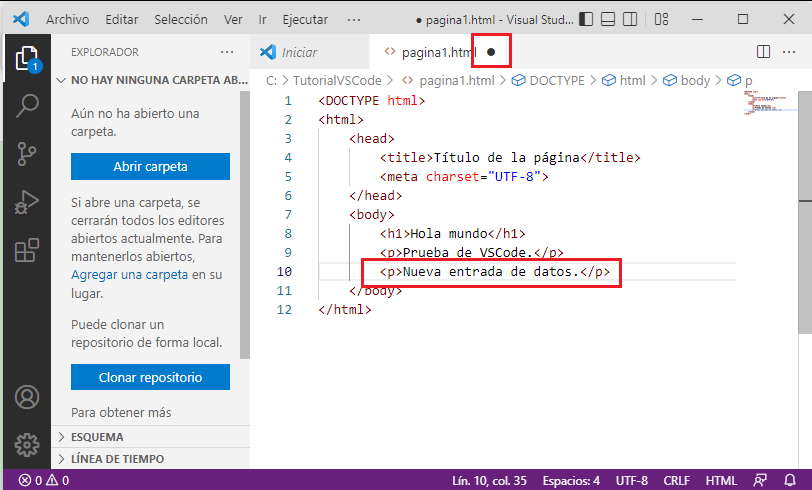Expand the ESQUEMA section
Screen dimensions: 812x490
coord(150,437)
